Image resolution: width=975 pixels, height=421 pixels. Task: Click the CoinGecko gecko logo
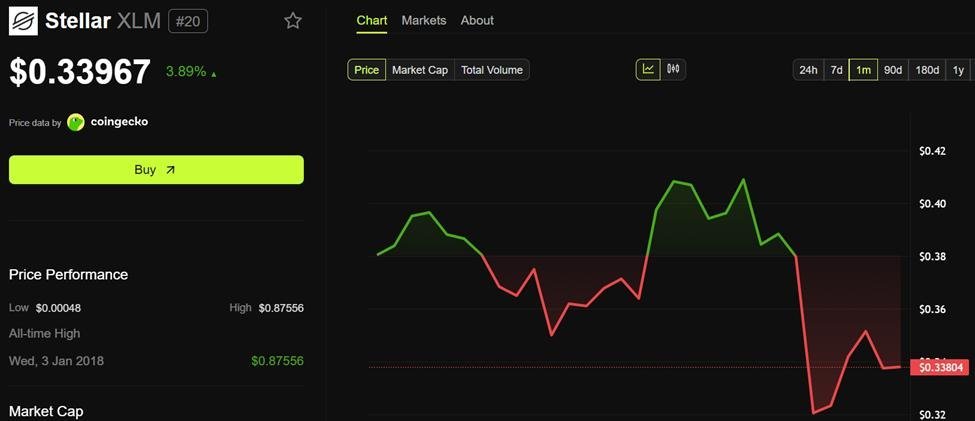click(76, 122)
